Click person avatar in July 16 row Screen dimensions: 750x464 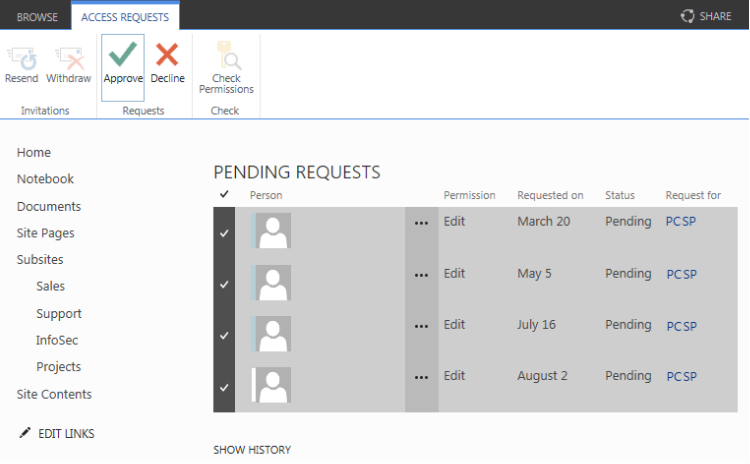coord(272,333)
